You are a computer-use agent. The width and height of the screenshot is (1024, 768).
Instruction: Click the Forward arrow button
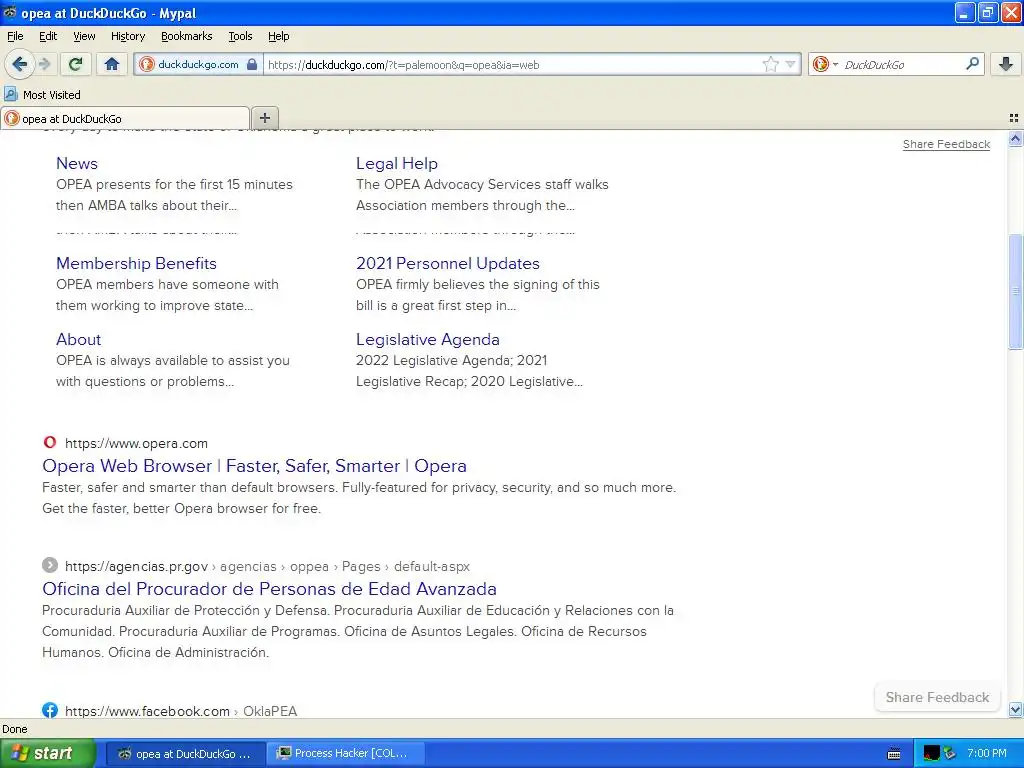[x=44, y=64]
